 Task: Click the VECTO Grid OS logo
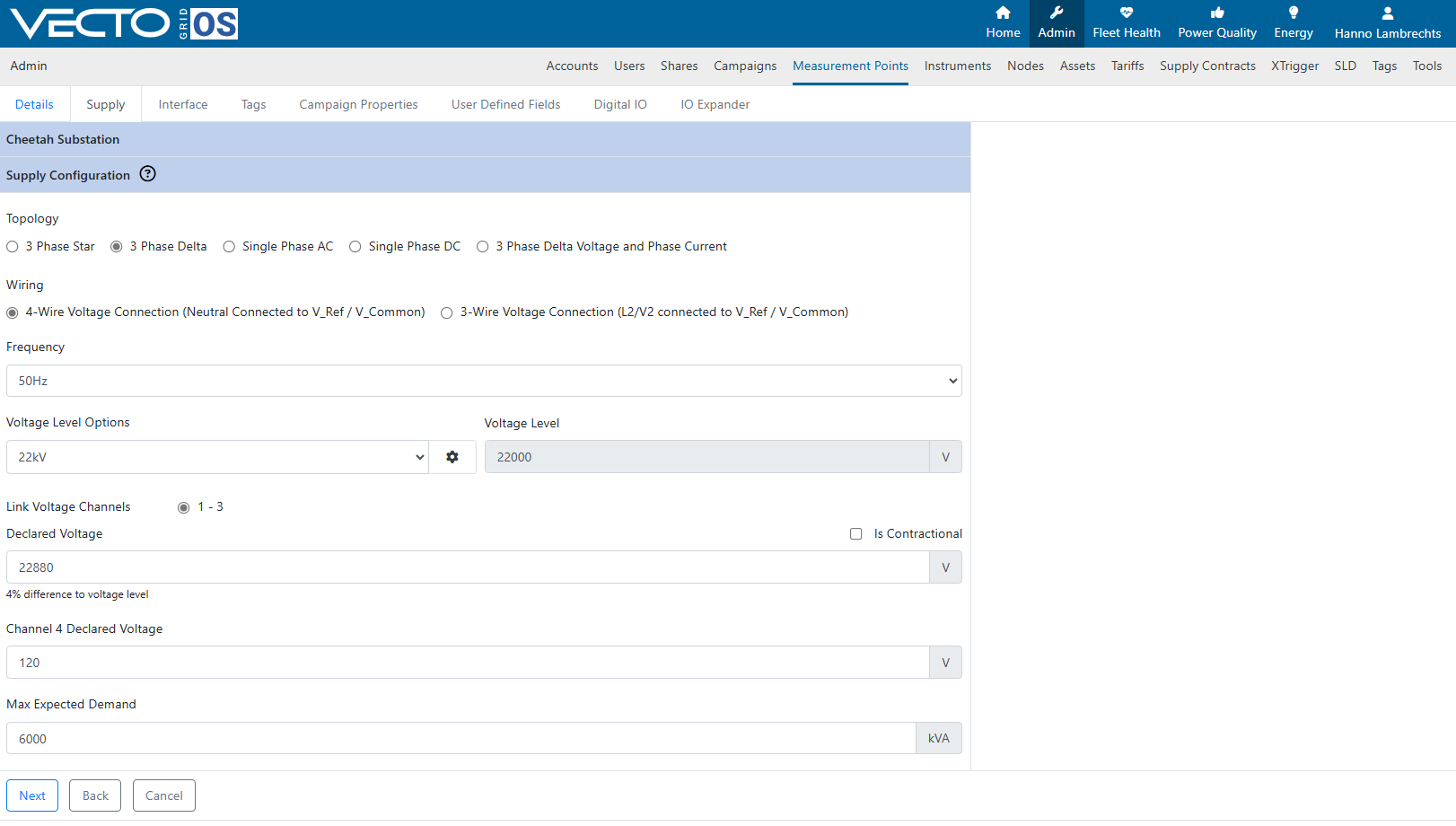[x=124, y=23]
